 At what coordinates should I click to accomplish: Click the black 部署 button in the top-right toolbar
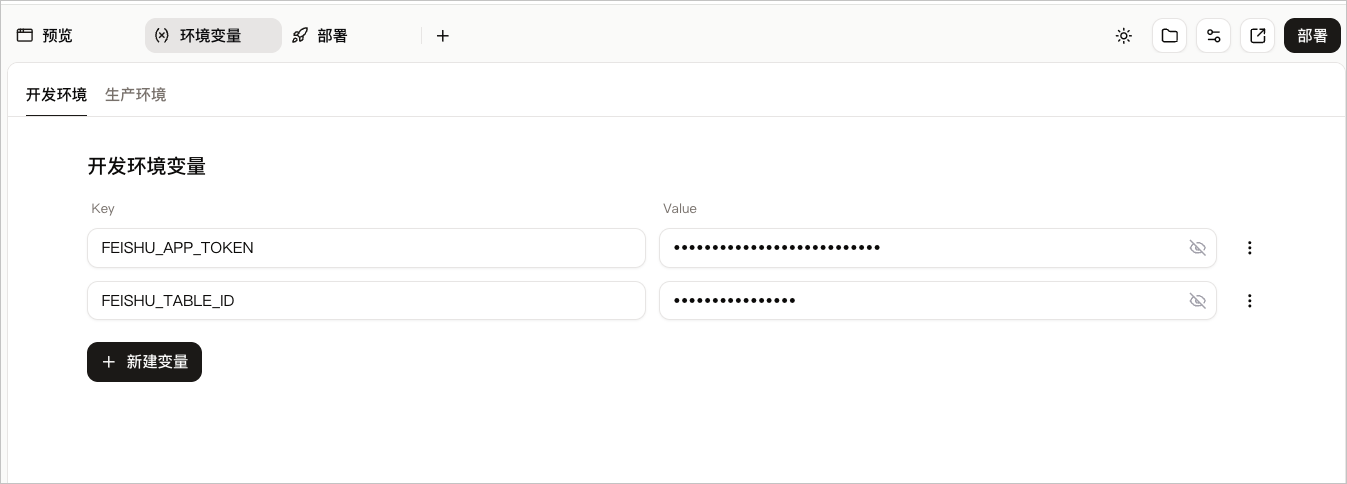(x=1312, y=36)
